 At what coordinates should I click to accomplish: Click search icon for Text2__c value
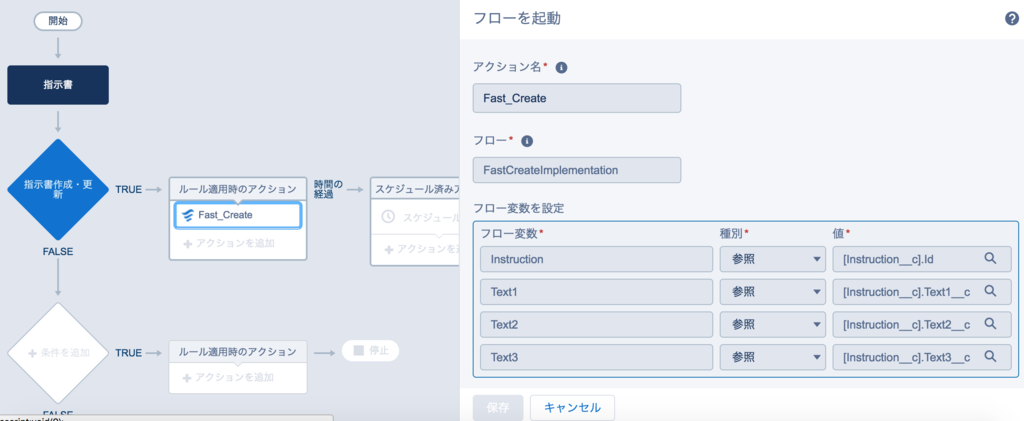pos(990,324)
